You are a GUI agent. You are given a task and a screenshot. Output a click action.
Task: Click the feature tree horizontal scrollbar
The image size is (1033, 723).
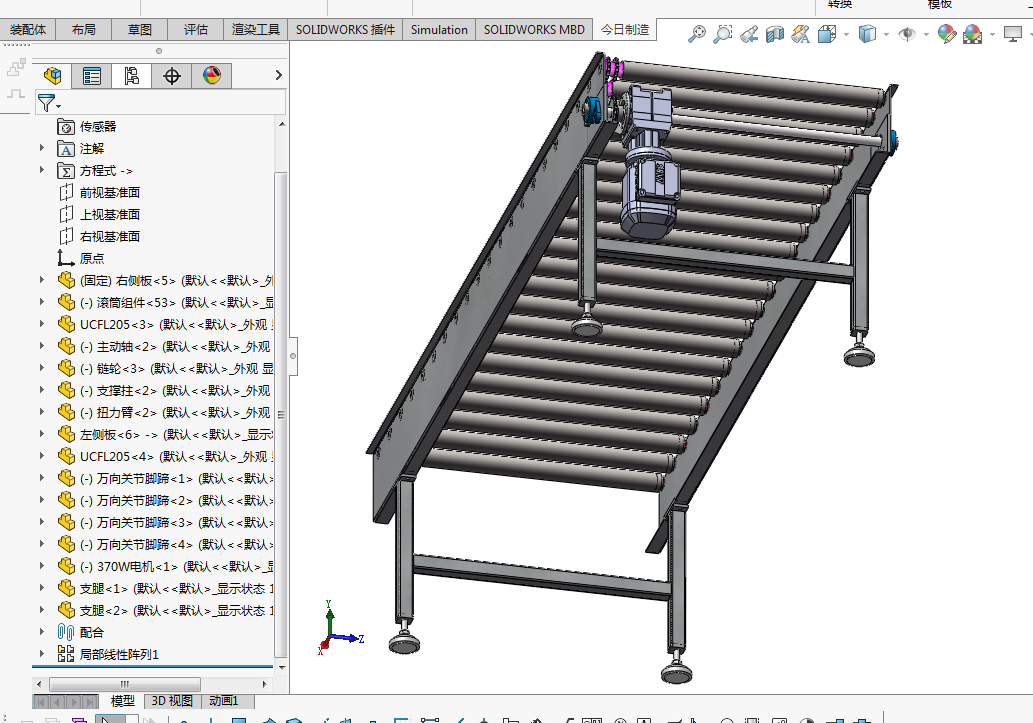(x=125, y=684)
